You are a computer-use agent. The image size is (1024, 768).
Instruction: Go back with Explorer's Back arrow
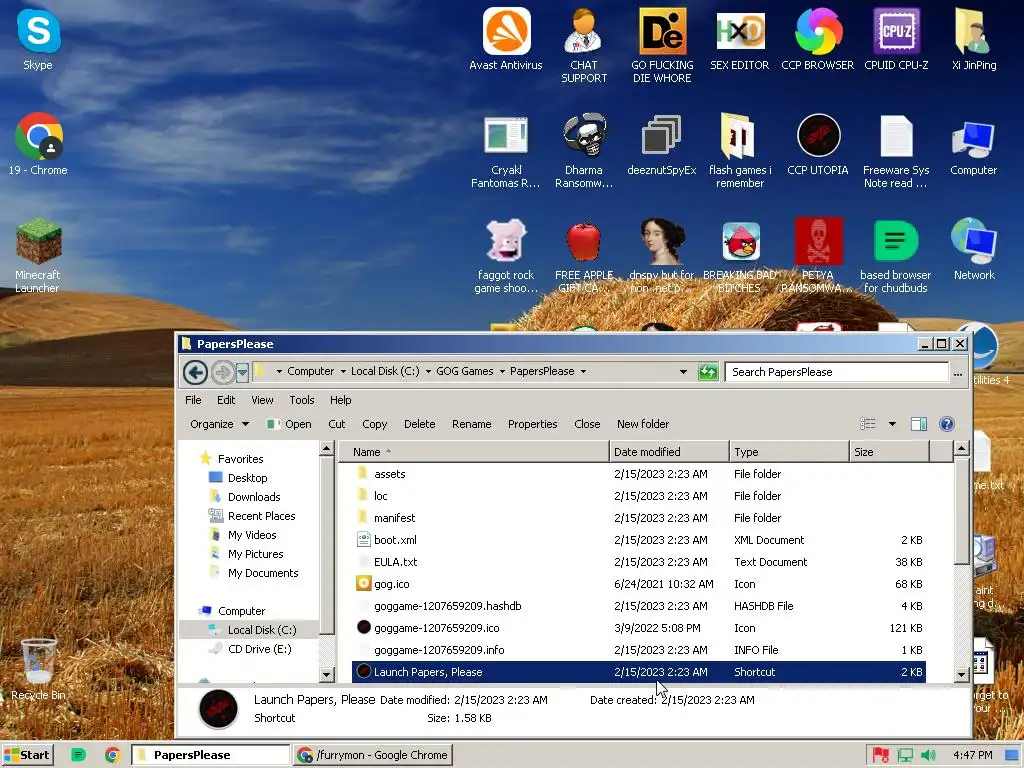pyautogui.click(x=195, y=372)
